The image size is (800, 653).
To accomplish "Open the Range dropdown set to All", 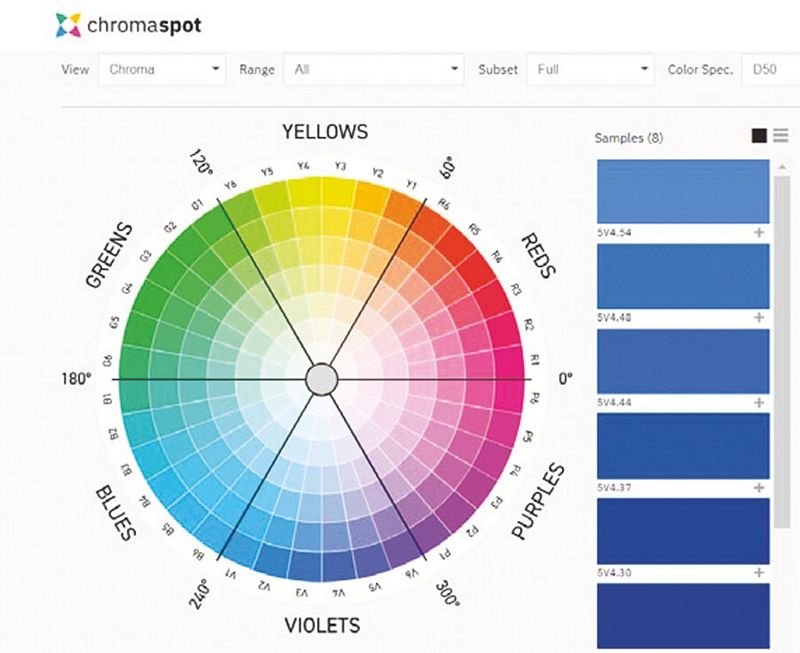I will (x=374, y=70).
